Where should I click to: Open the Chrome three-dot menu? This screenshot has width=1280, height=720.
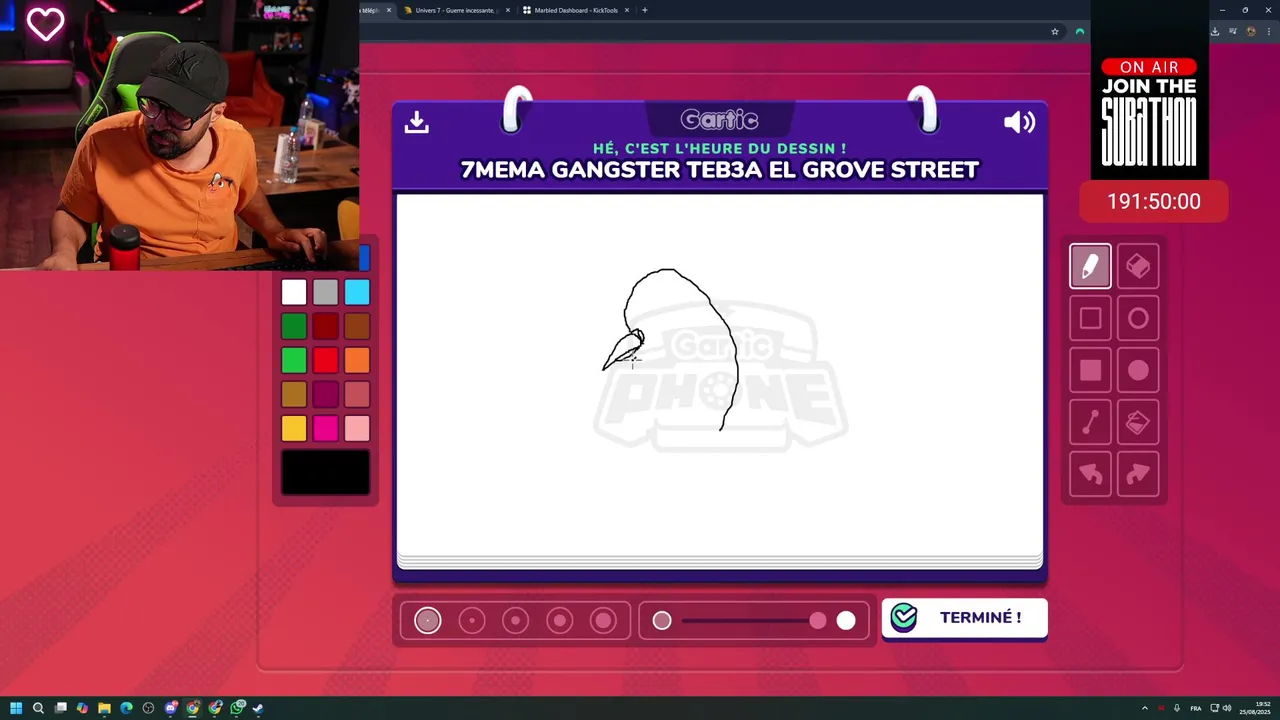coord(1269,32)
